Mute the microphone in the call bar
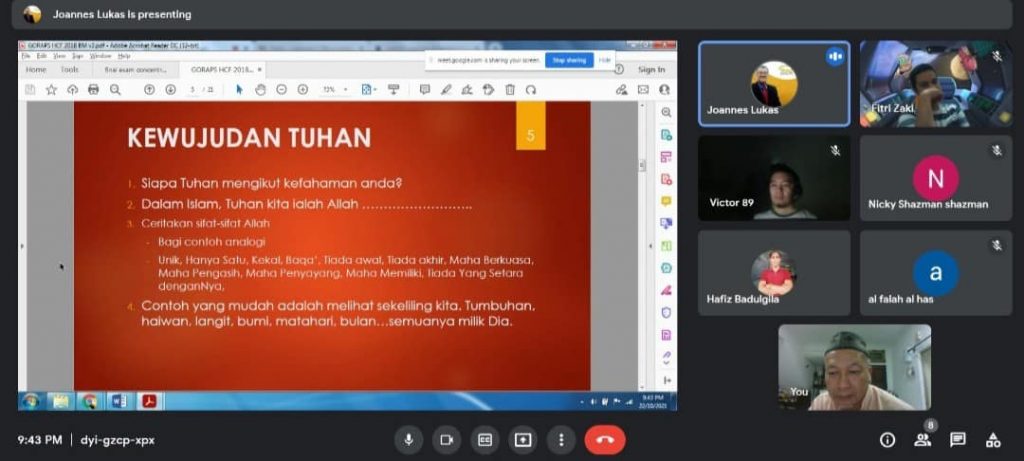Image resolution: width=1024 pixels, height=461 pixels. point(408,440)
